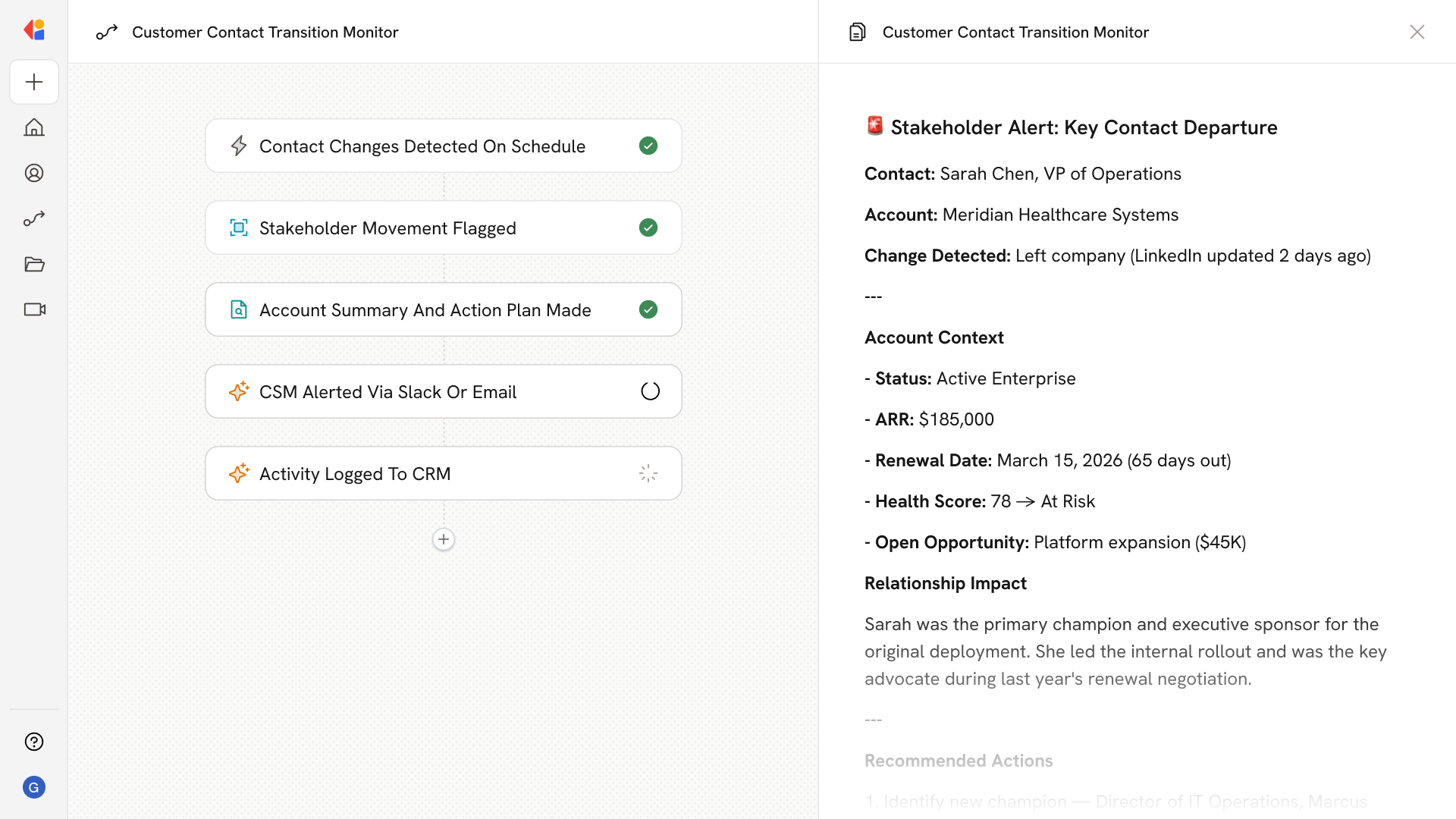This screenshot has width=1456, height=819.
Task: Click the app logo at the top left
Action: (x=34, y=30)
